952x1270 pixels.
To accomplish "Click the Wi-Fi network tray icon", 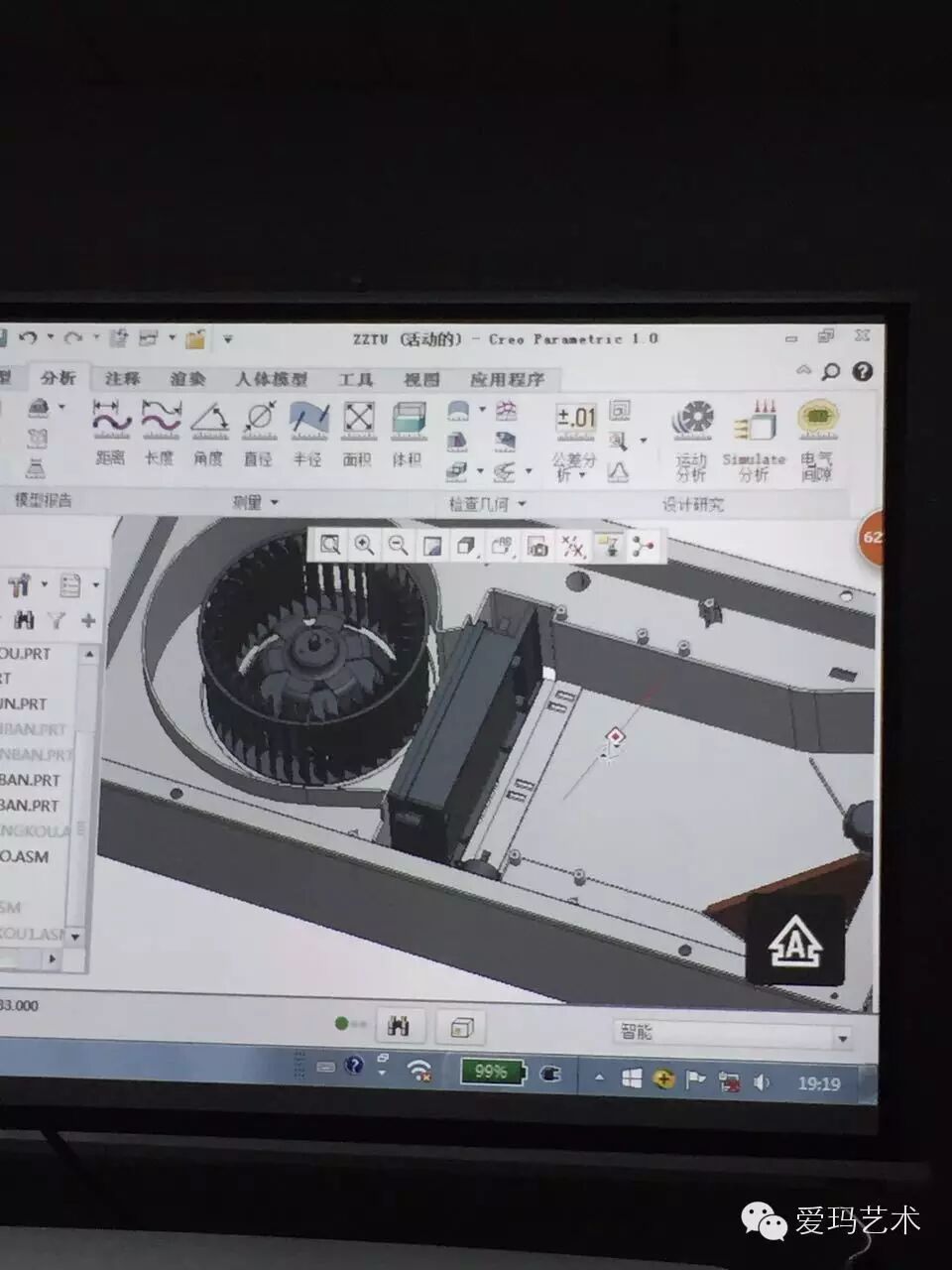I will 420,1069.
